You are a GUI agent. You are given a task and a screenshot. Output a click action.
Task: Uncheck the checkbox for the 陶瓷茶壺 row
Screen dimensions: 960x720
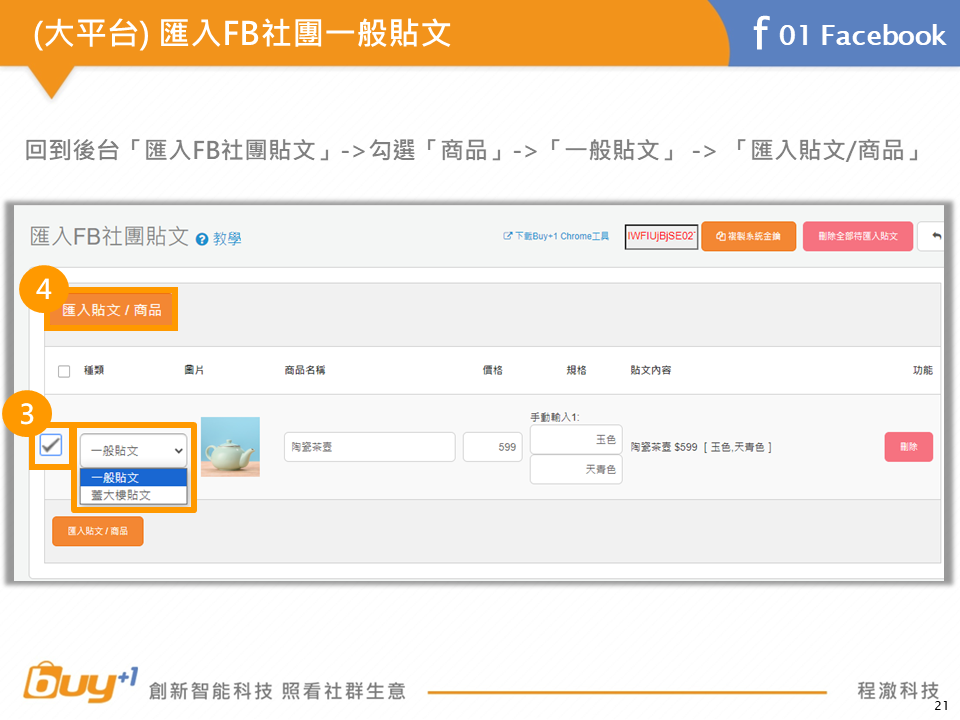pyautogui.click(x=51, y=447)
